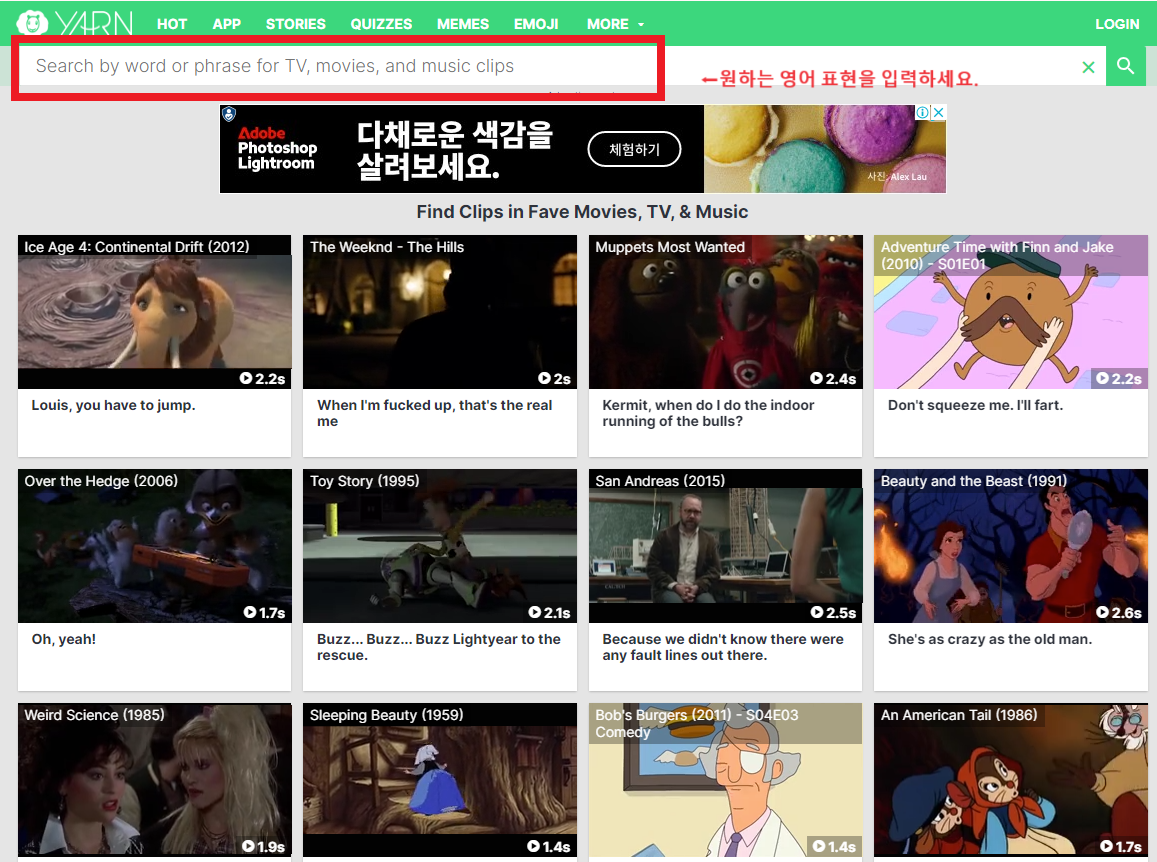This screenshot has width=1157, height=862.
Task: Click the YARN wordmark
Action: click(x=94, y=24)
